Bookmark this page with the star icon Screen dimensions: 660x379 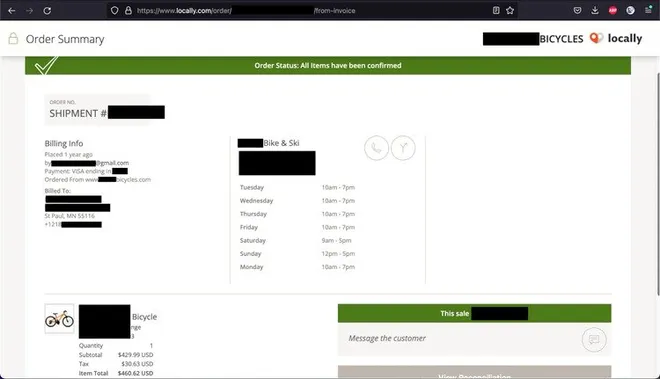tap(510, 11)
